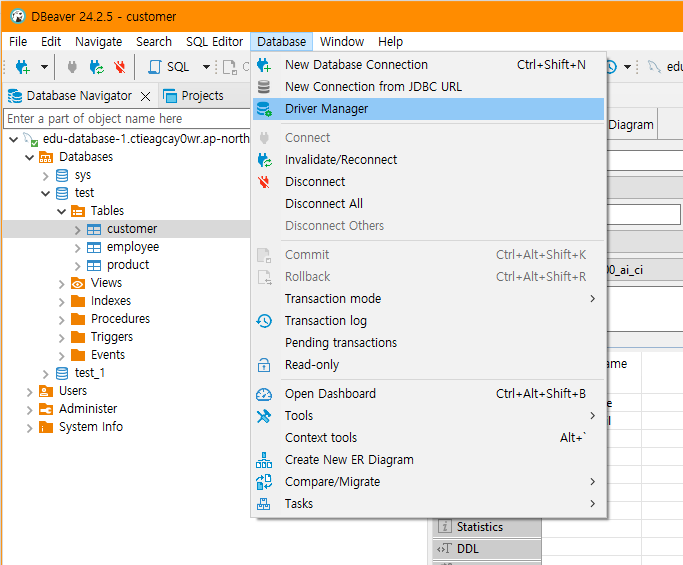Screen dimensions: 683x565
Task: Choose Create New ER Diagram
Action: [428, 460]
